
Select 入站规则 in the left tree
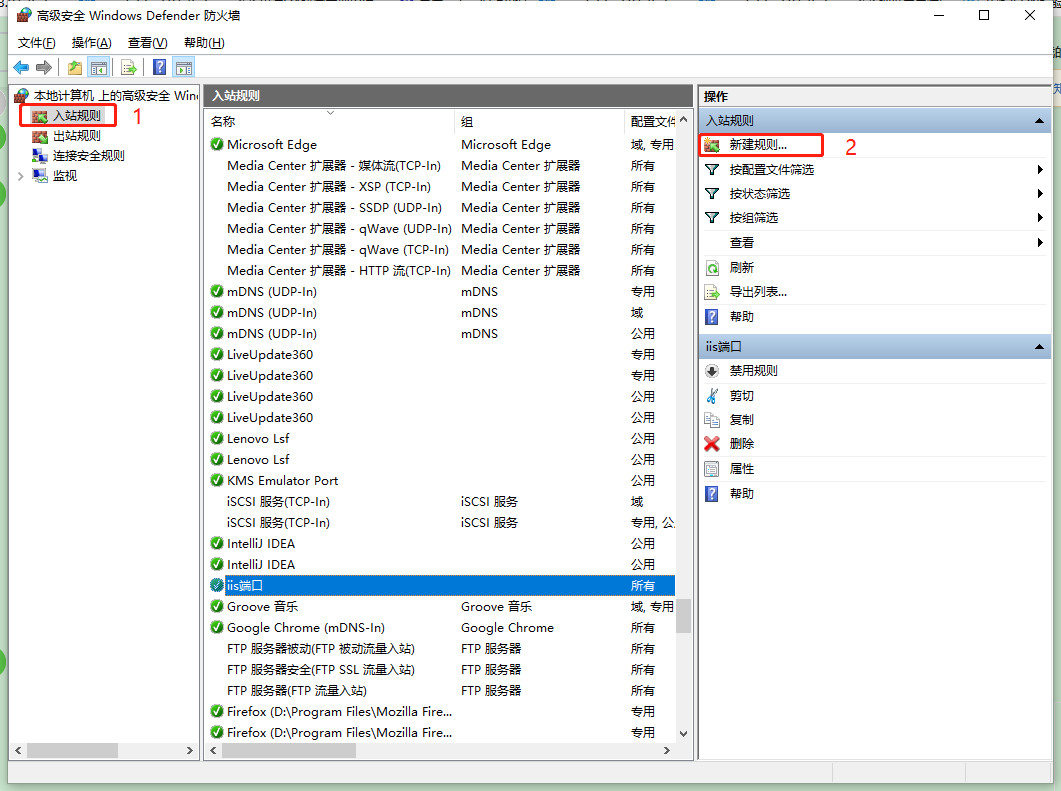[x=77, y=116]
